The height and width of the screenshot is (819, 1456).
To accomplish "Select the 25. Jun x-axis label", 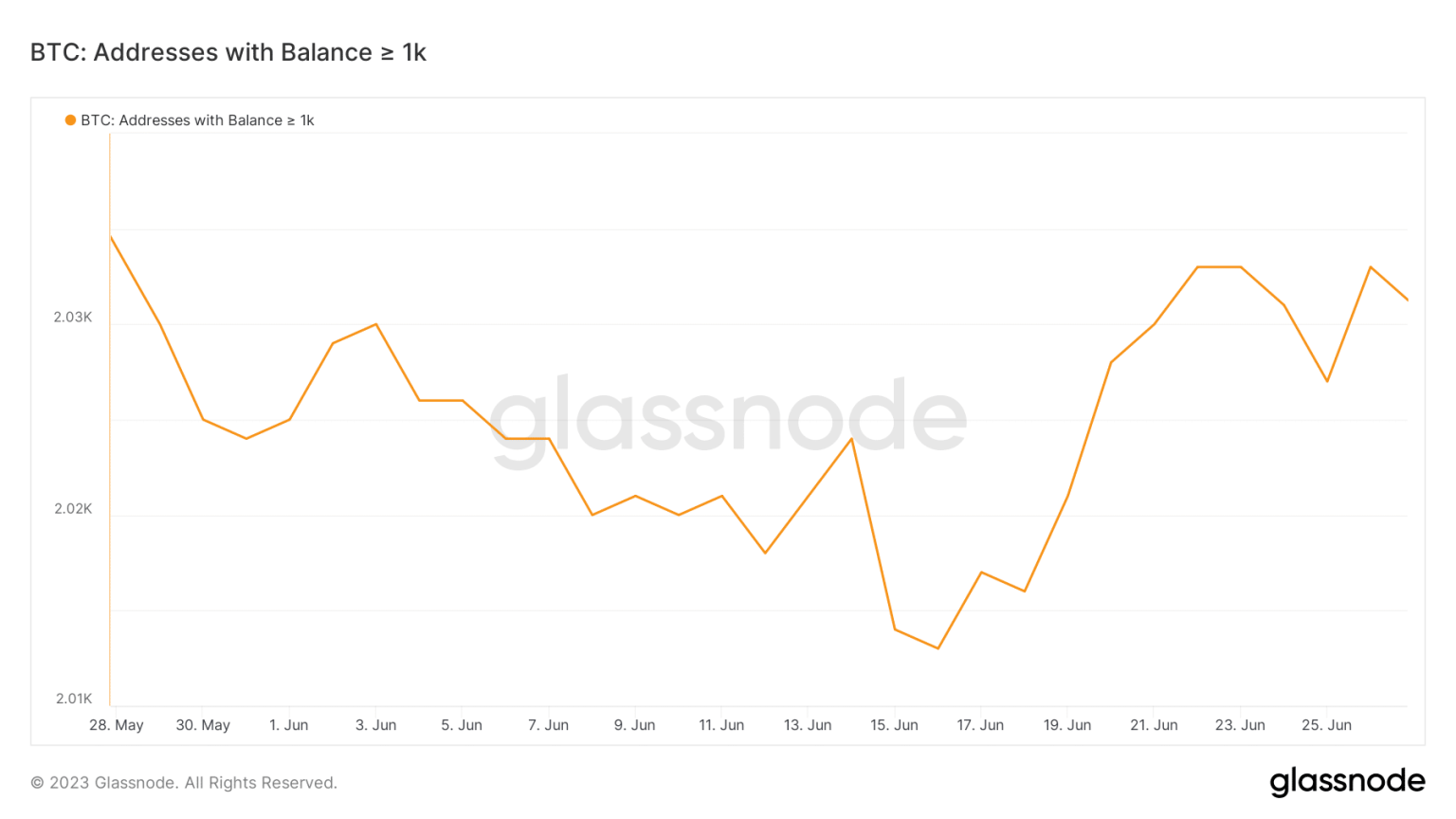I will click(x=1326, y=725).
